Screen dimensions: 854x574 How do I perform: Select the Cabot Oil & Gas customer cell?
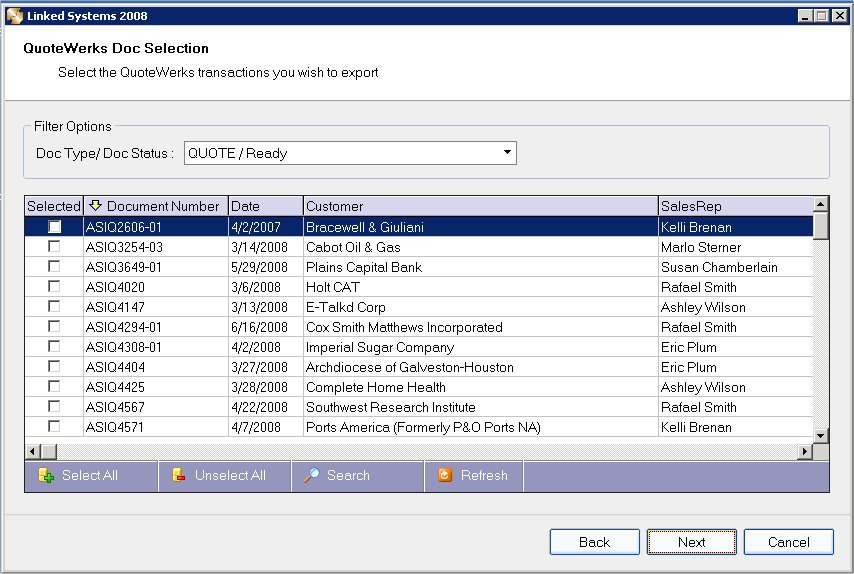pyautogui.click(x=481, y=247)
